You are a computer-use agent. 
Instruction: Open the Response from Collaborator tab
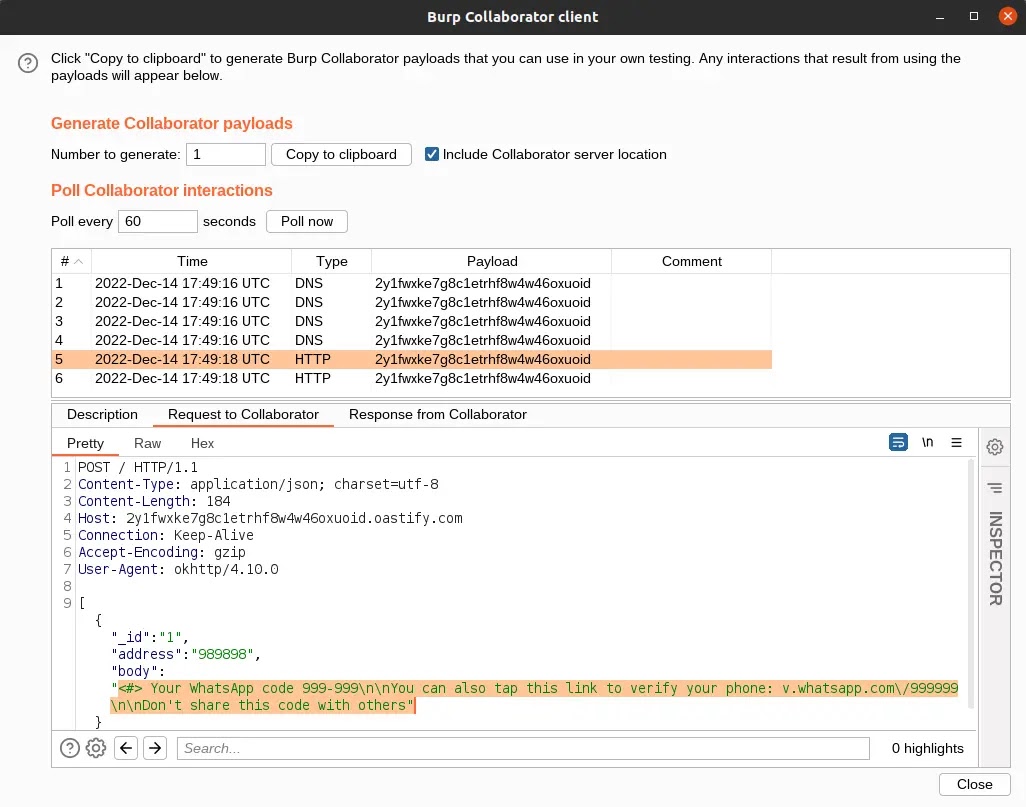438,414
